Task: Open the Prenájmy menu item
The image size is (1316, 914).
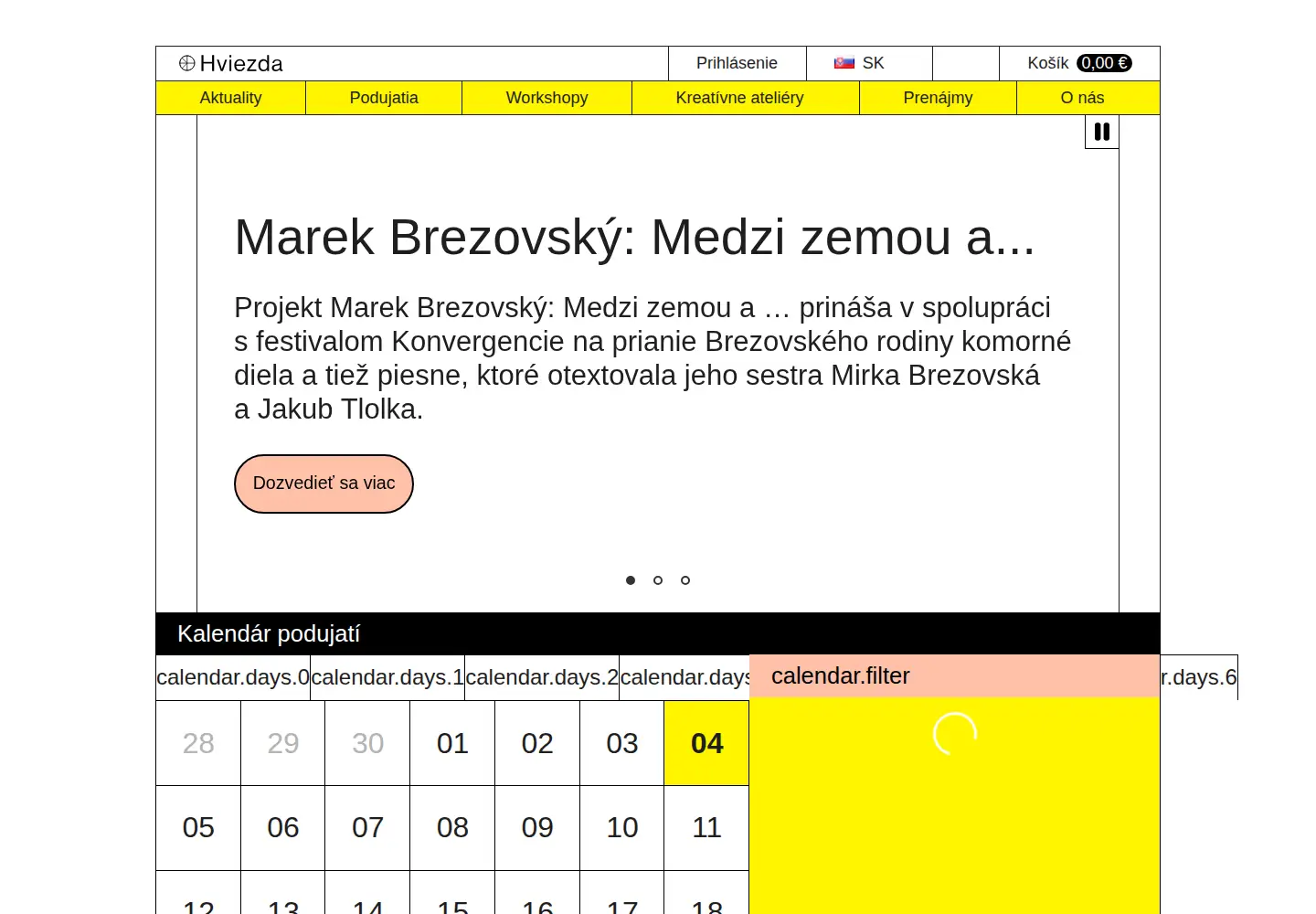Action: point(938,98)
